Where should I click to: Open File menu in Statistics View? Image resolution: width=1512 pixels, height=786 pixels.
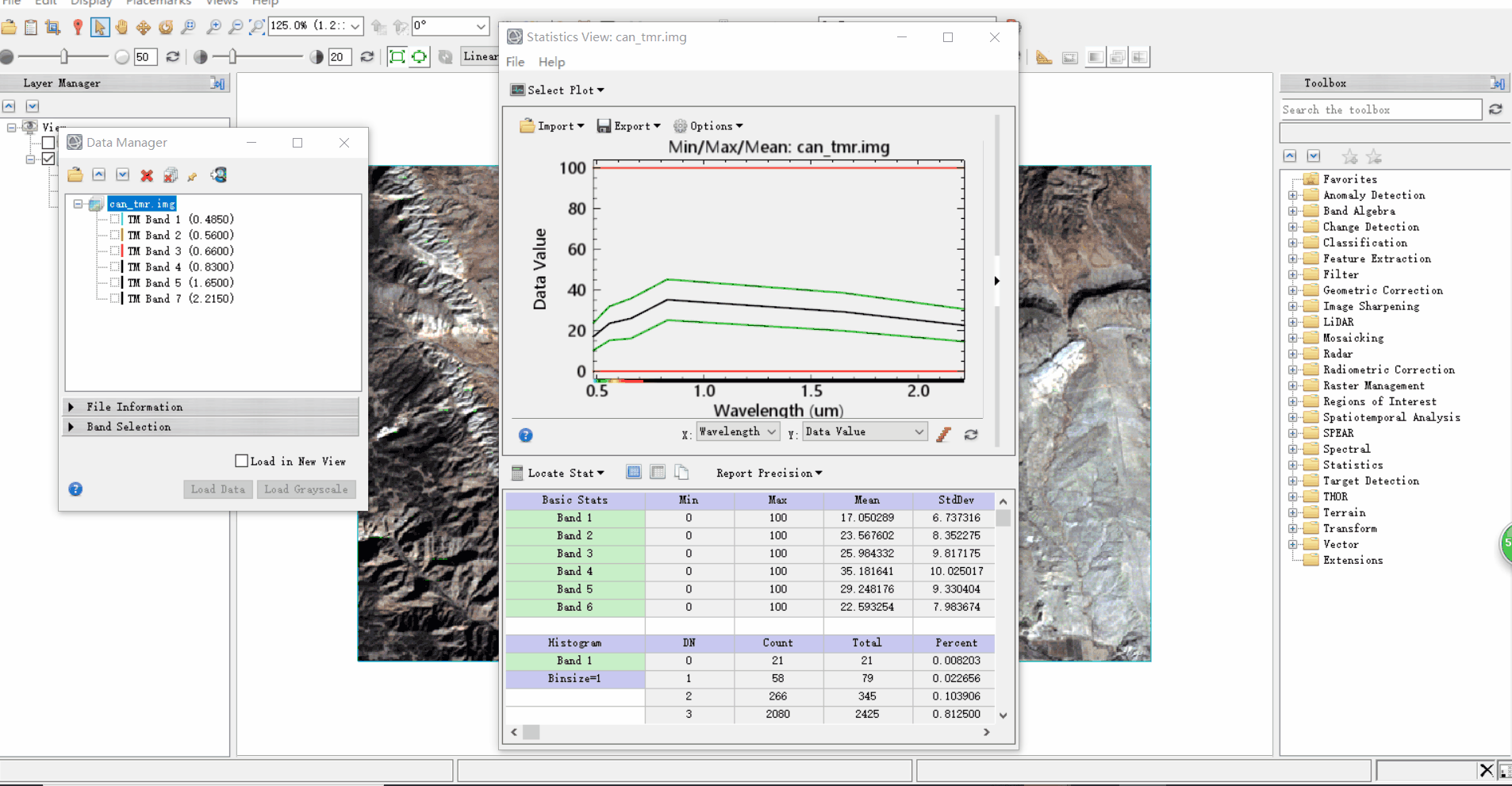coord(516,62)
